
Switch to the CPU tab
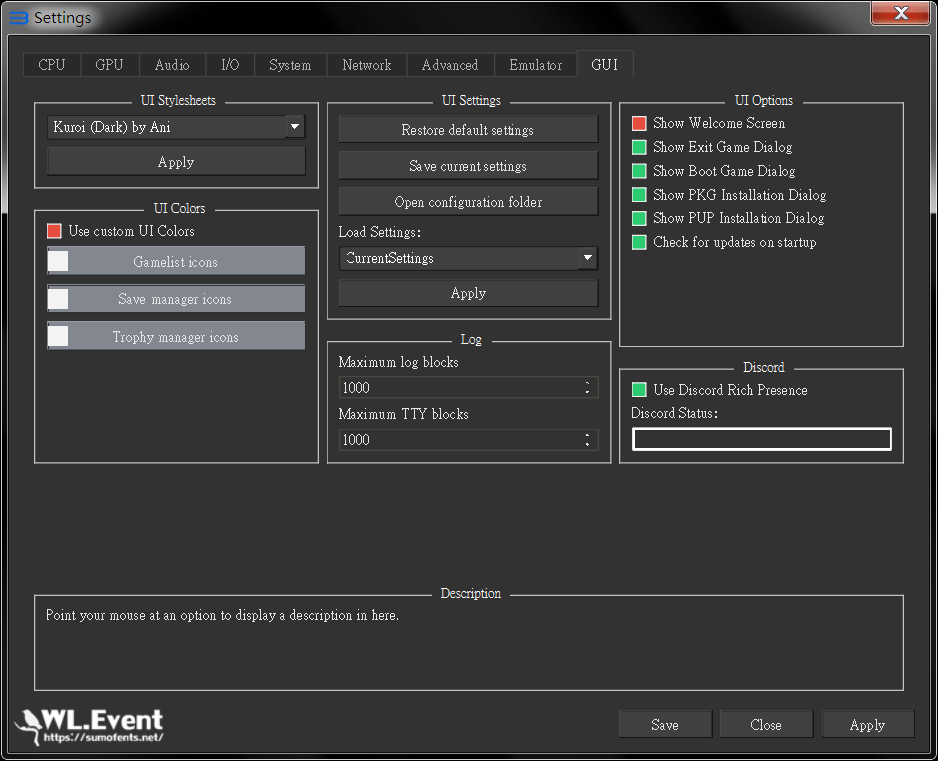pyautogui.click(x=51, y=65)
